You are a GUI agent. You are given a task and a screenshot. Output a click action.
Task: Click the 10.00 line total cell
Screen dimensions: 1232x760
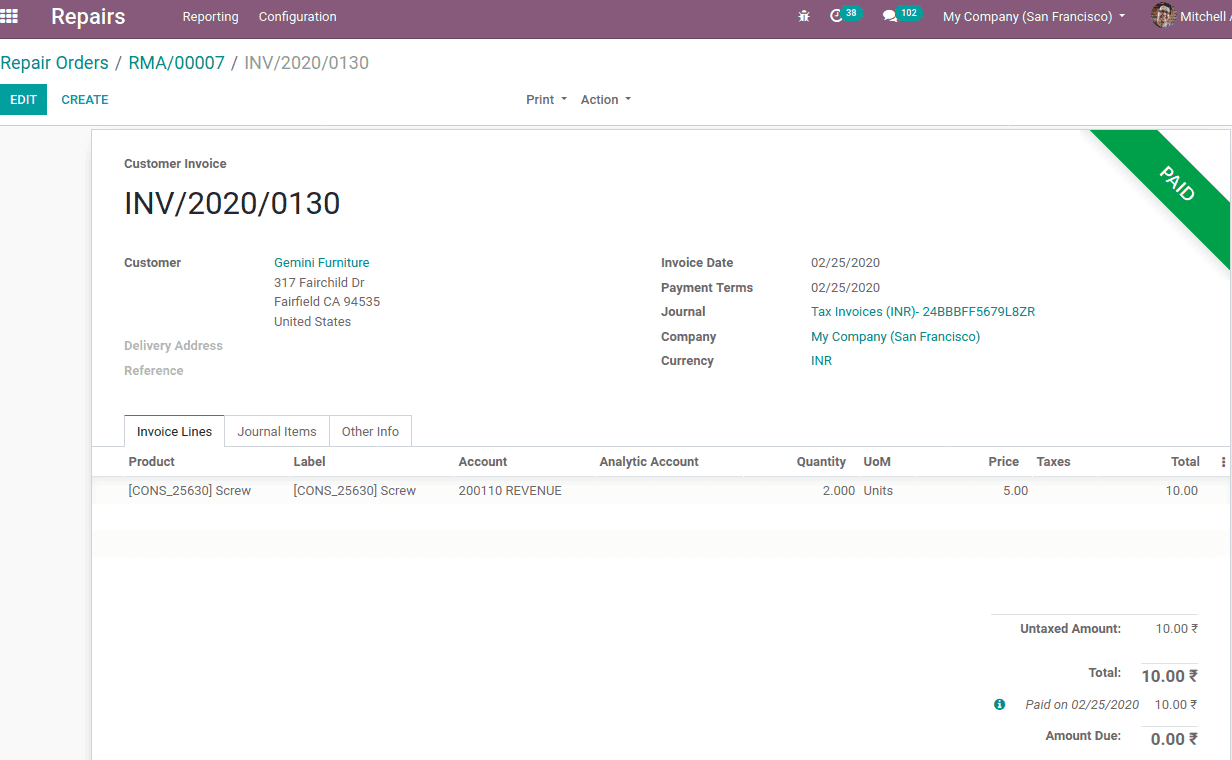point(1182,491)
